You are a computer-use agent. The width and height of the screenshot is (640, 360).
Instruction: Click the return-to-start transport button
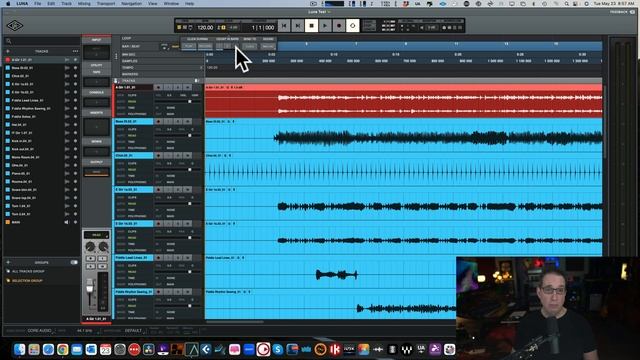(x=284, y=26)
